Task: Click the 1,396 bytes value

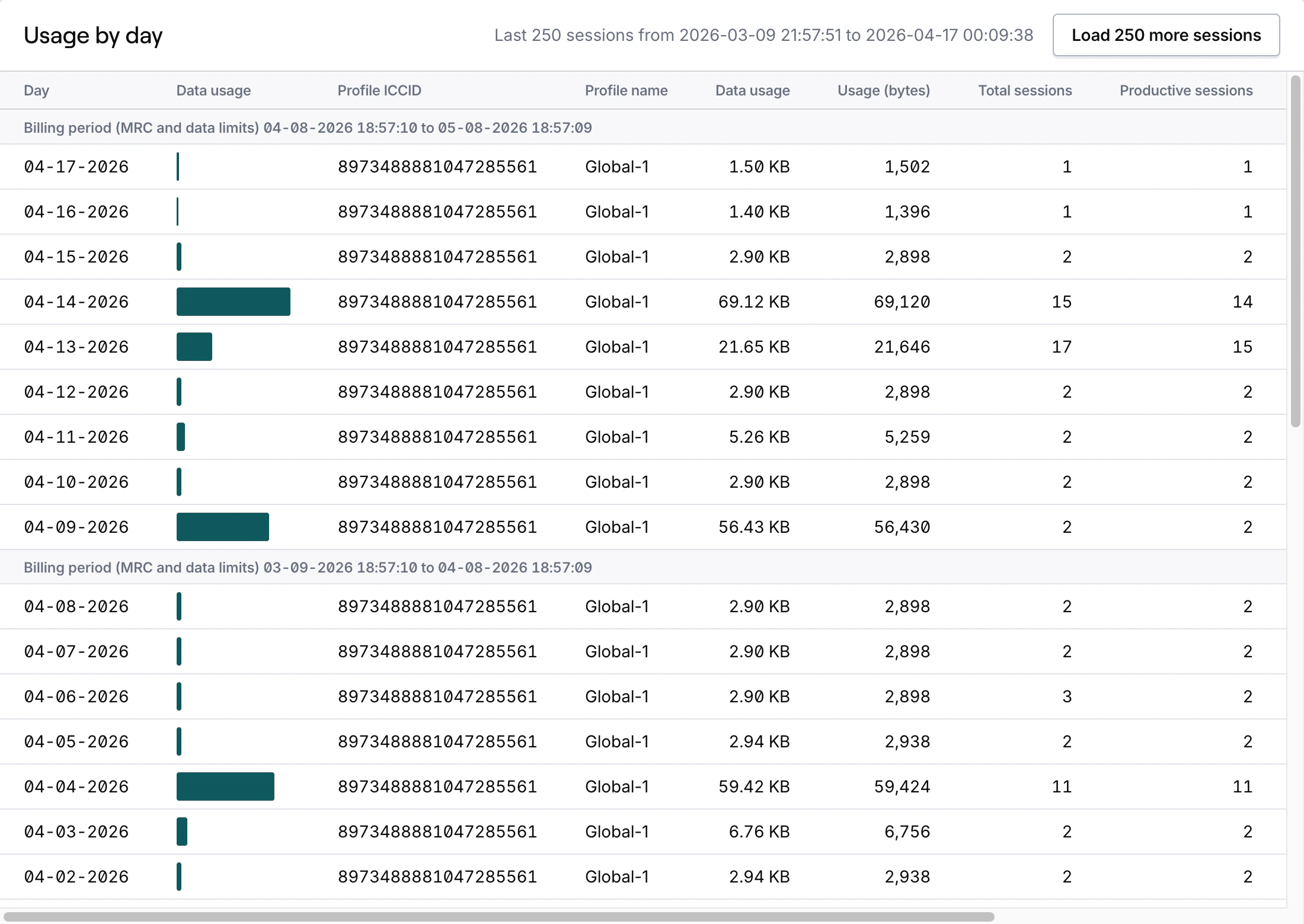Action: (907, 212)
